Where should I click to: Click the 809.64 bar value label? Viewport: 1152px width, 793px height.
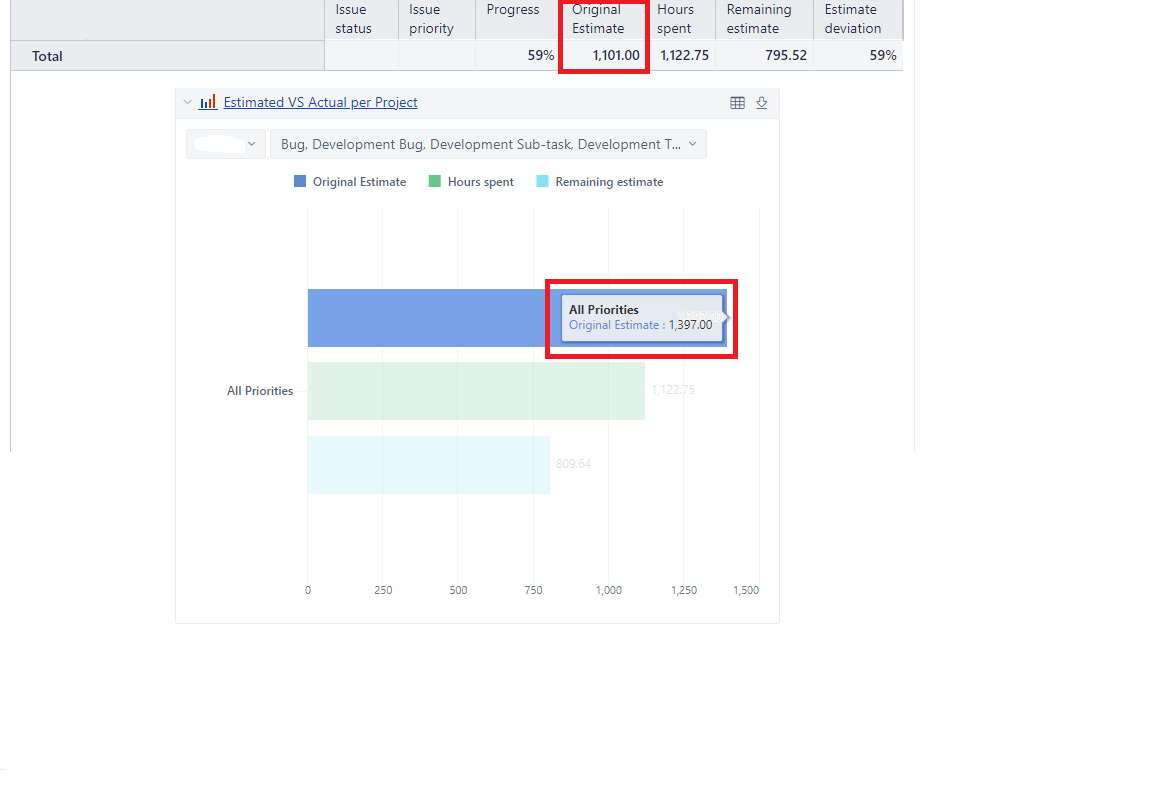coord(573,464)
